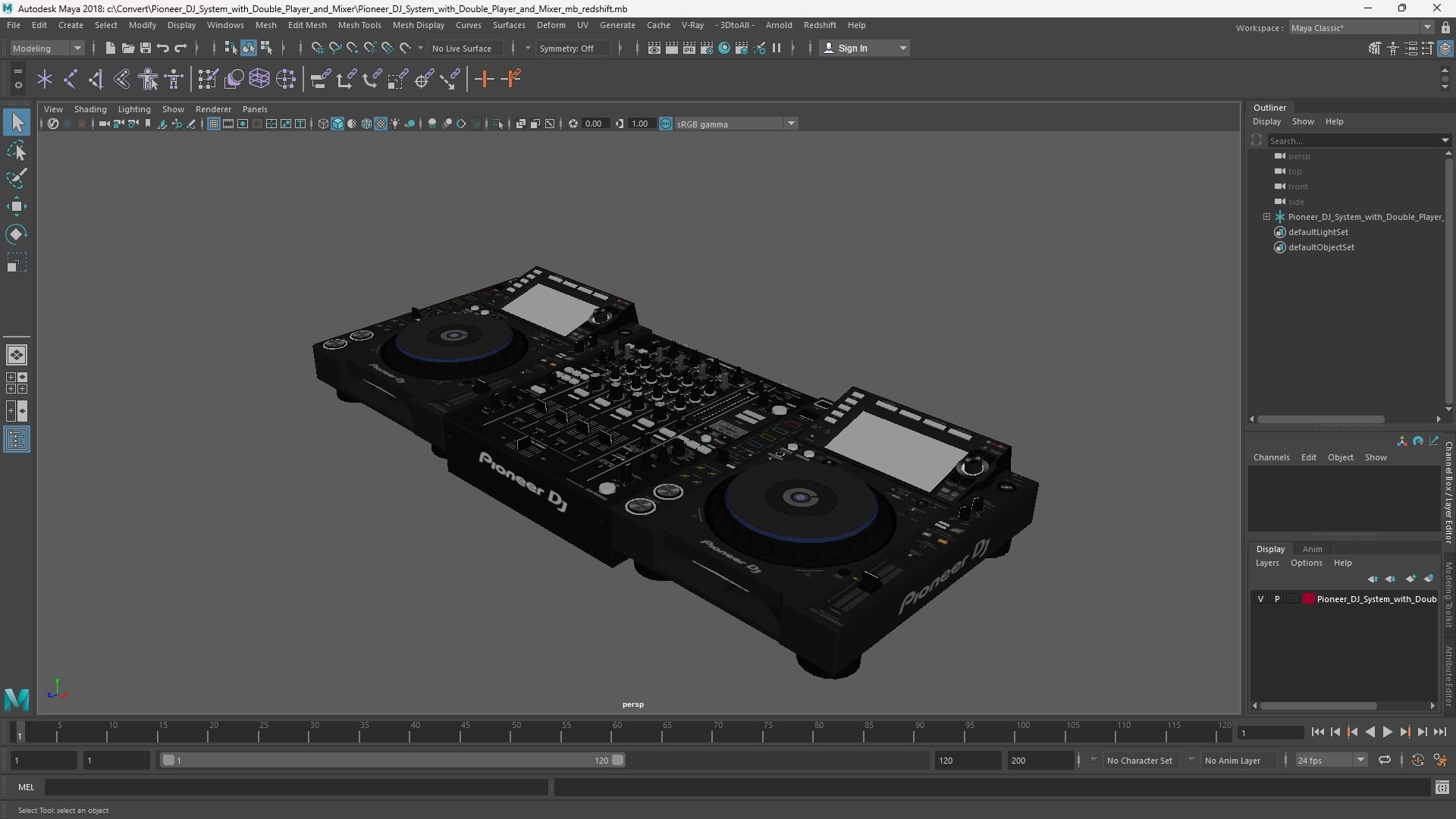Open the viewport Panels menu

coord(255,109)
